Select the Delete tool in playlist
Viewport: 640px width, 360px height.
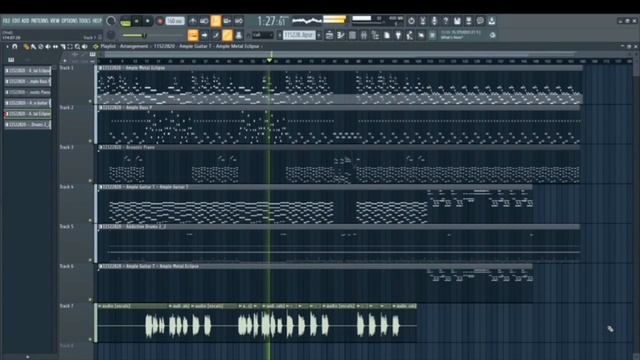(40, 47)
